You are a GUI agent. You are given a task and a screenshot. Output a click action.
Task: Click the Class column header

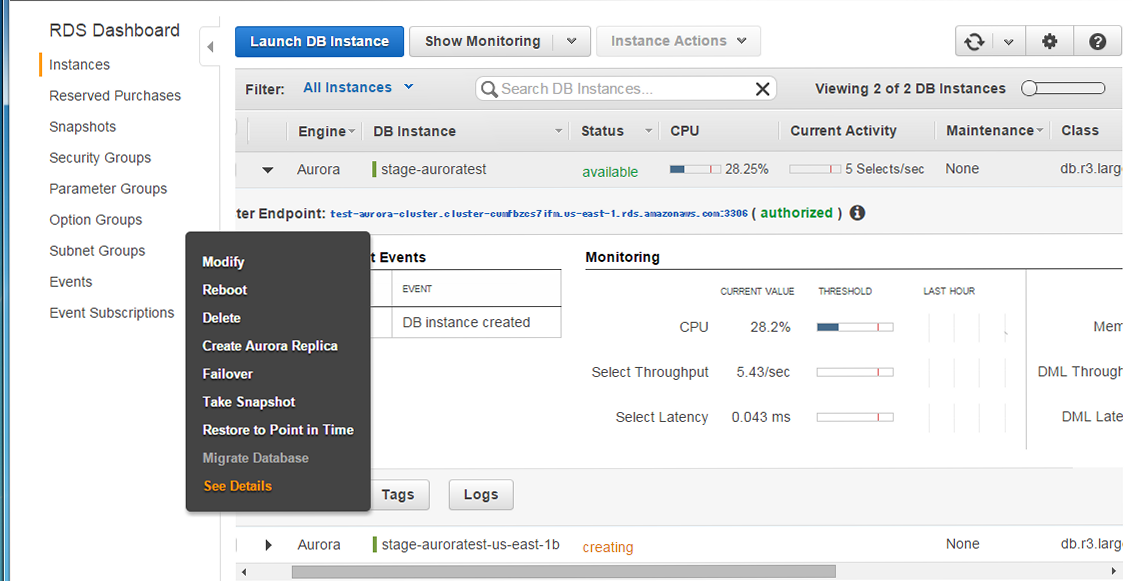[x=1079, y=131]
